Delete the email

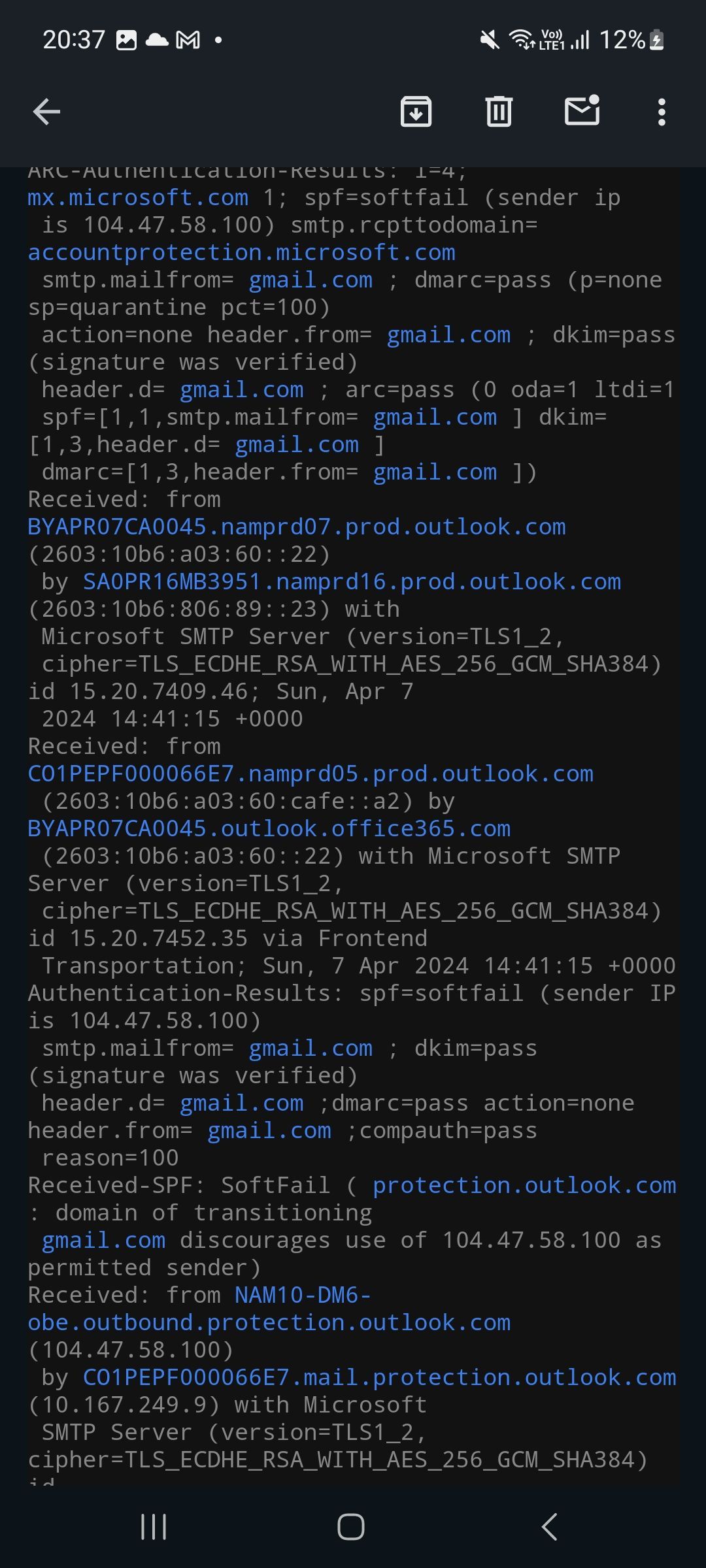(x=499, y=111)
